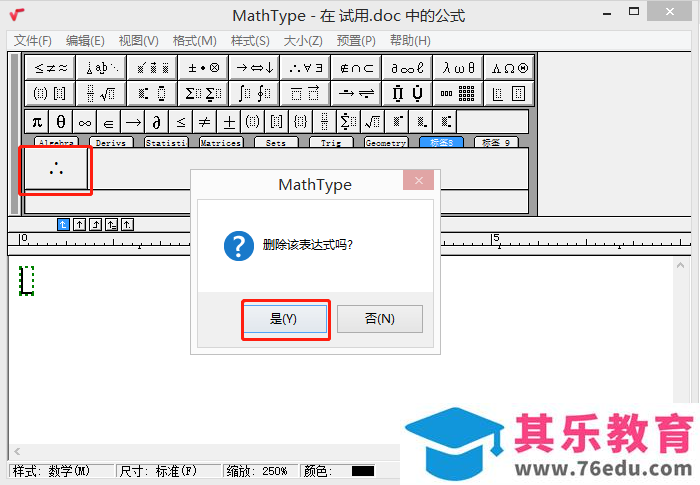Switch to the Statistics tab
Screen dimensions: 700x485
pos(166,142)
